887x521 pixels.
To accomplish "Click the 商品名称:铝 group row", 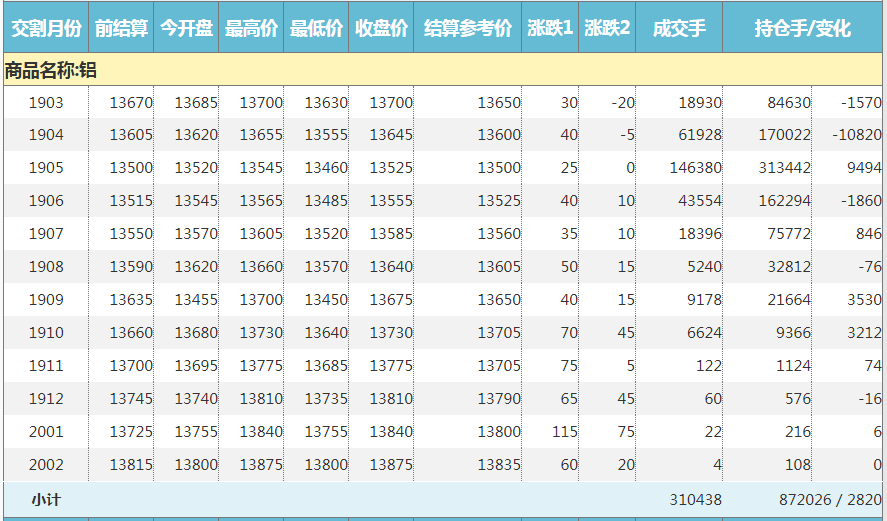I will tap(50, 70).
